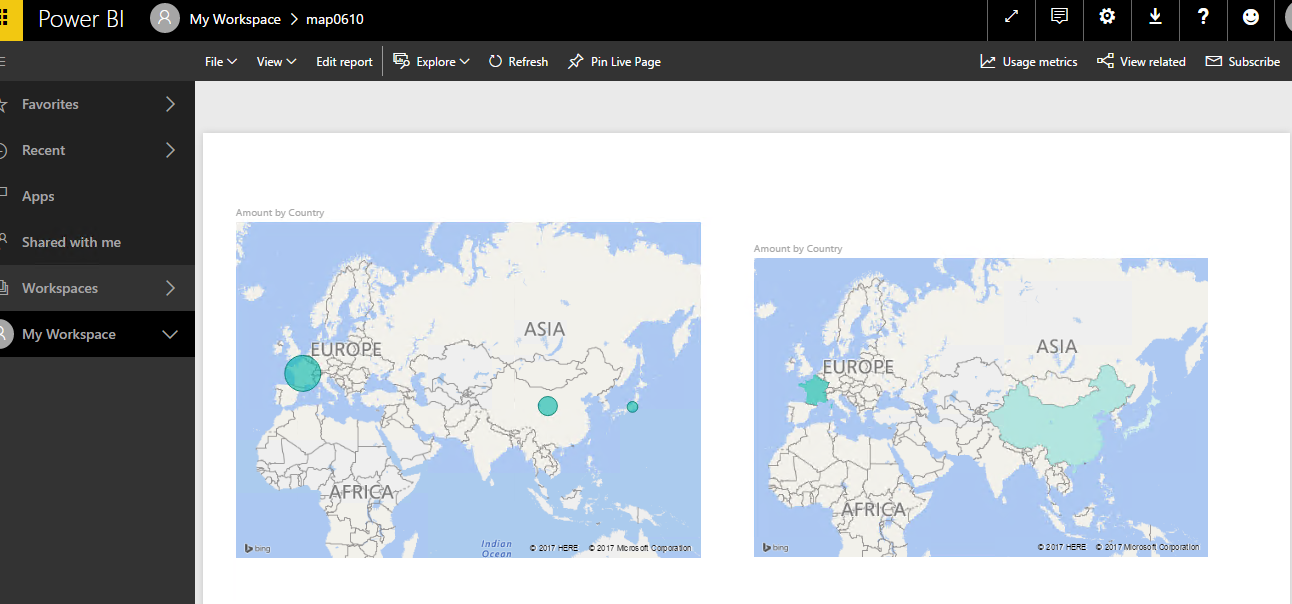Open the help question mark icon
Screen dimensions: 1292x604
click(1203, 17)
